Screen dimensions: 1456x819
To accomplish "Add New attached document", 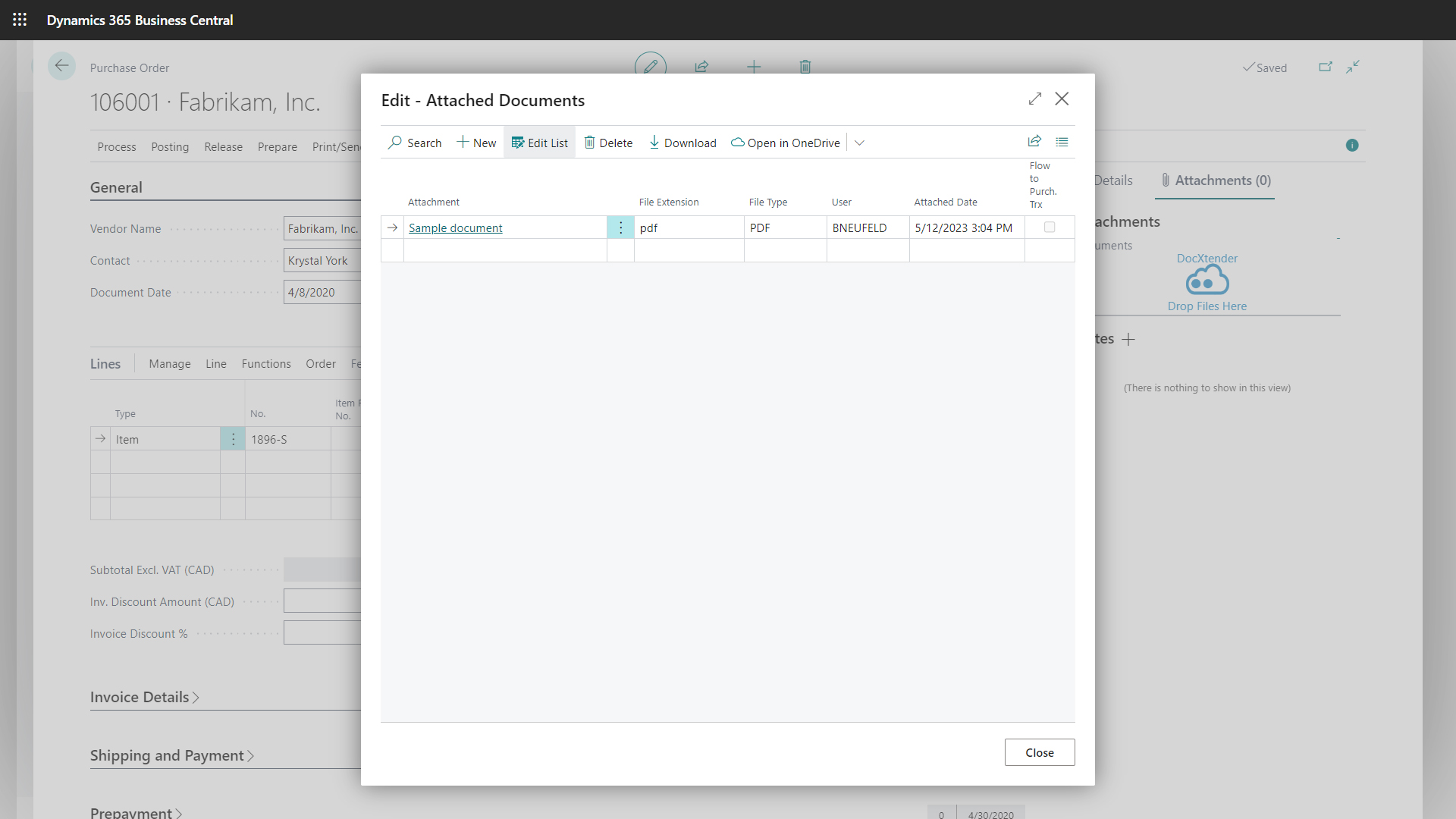I will [476, 143].
